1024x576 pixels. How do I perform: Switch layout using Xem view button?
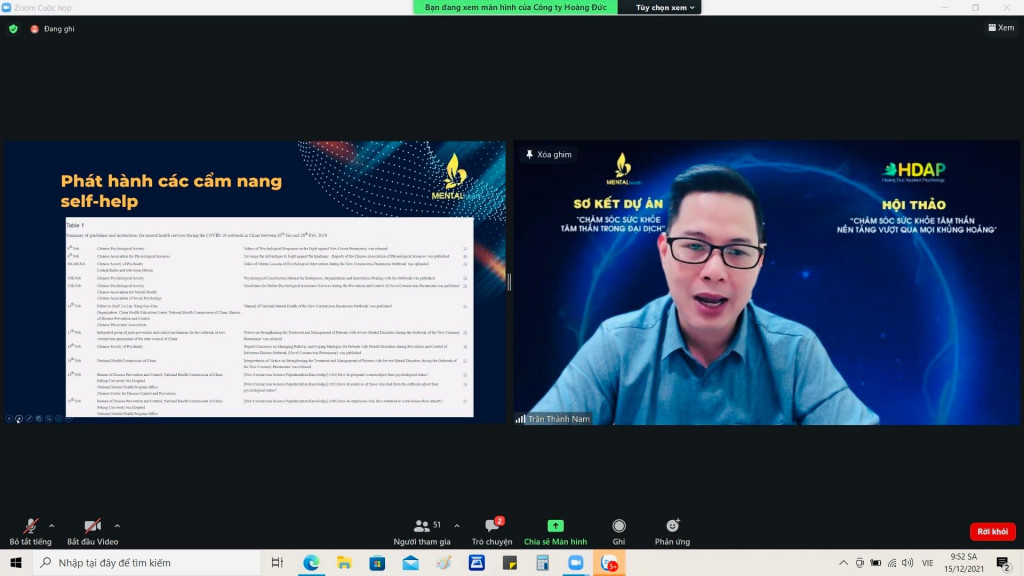pyautogui.click(x=1000, y=28)
